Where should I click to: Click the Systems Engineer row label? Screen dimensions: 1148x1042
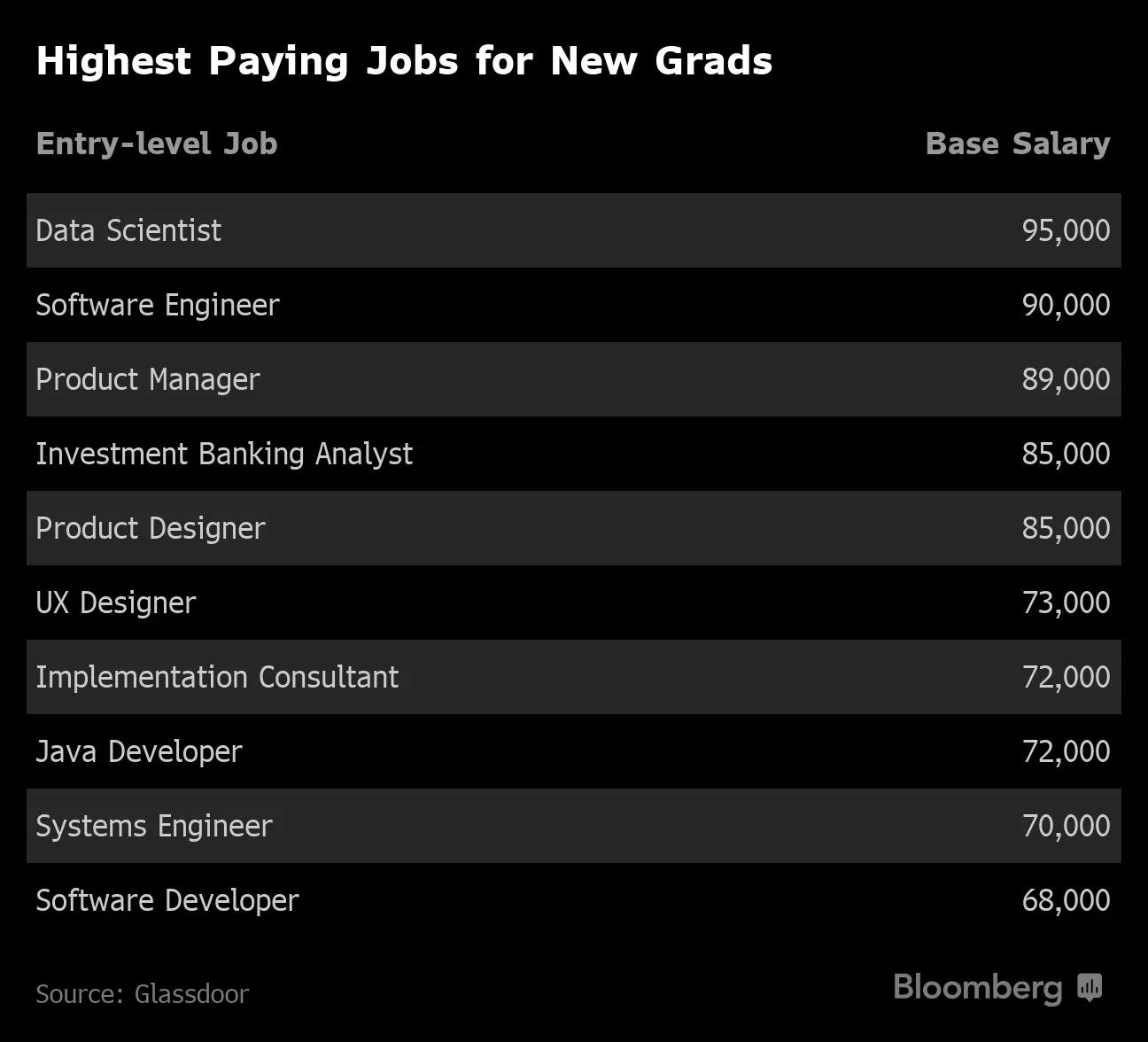click(x=154, y=826)
